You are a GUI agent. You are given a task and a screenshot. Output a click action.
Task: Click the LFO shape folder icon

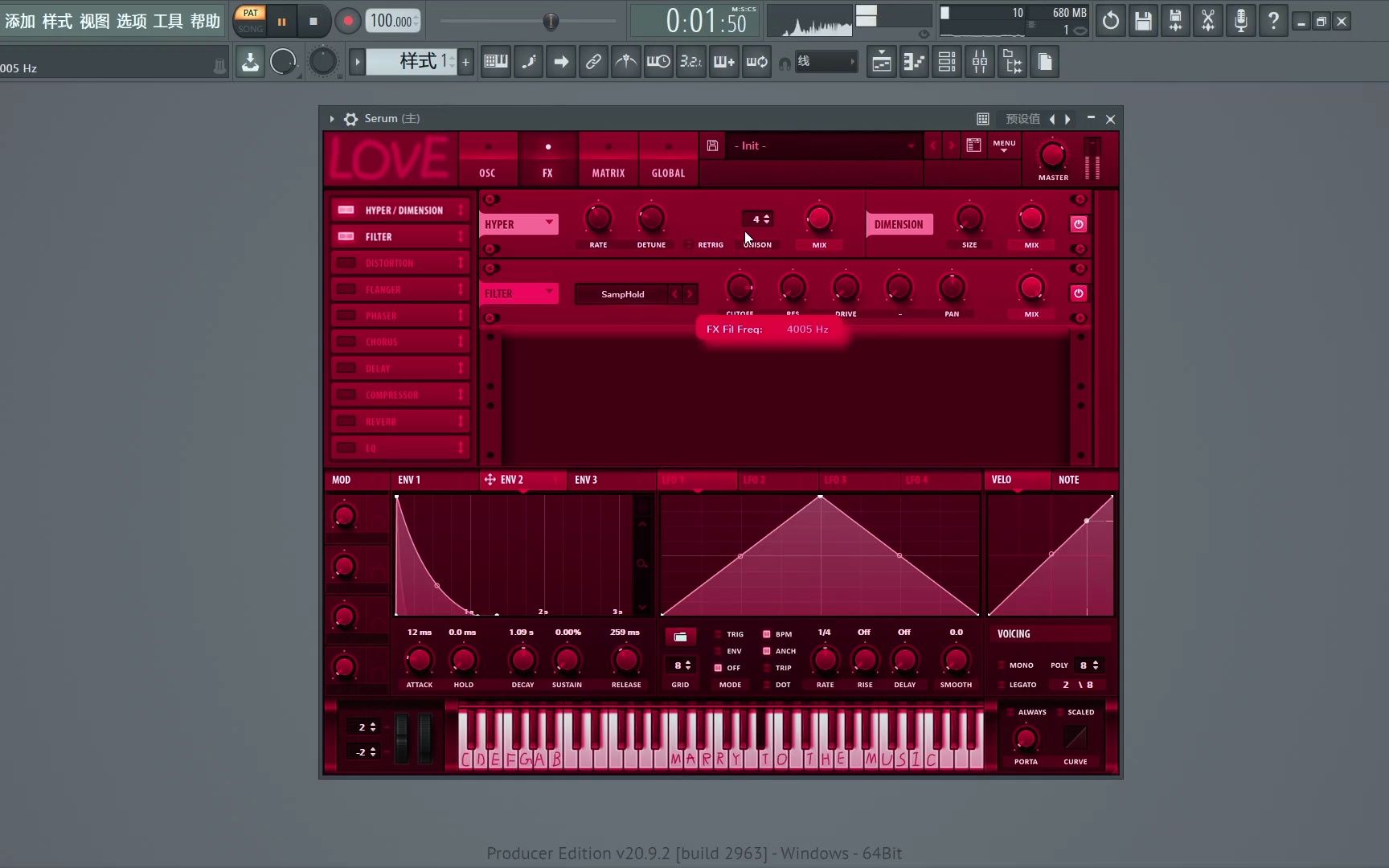click(x=680, y=637)
